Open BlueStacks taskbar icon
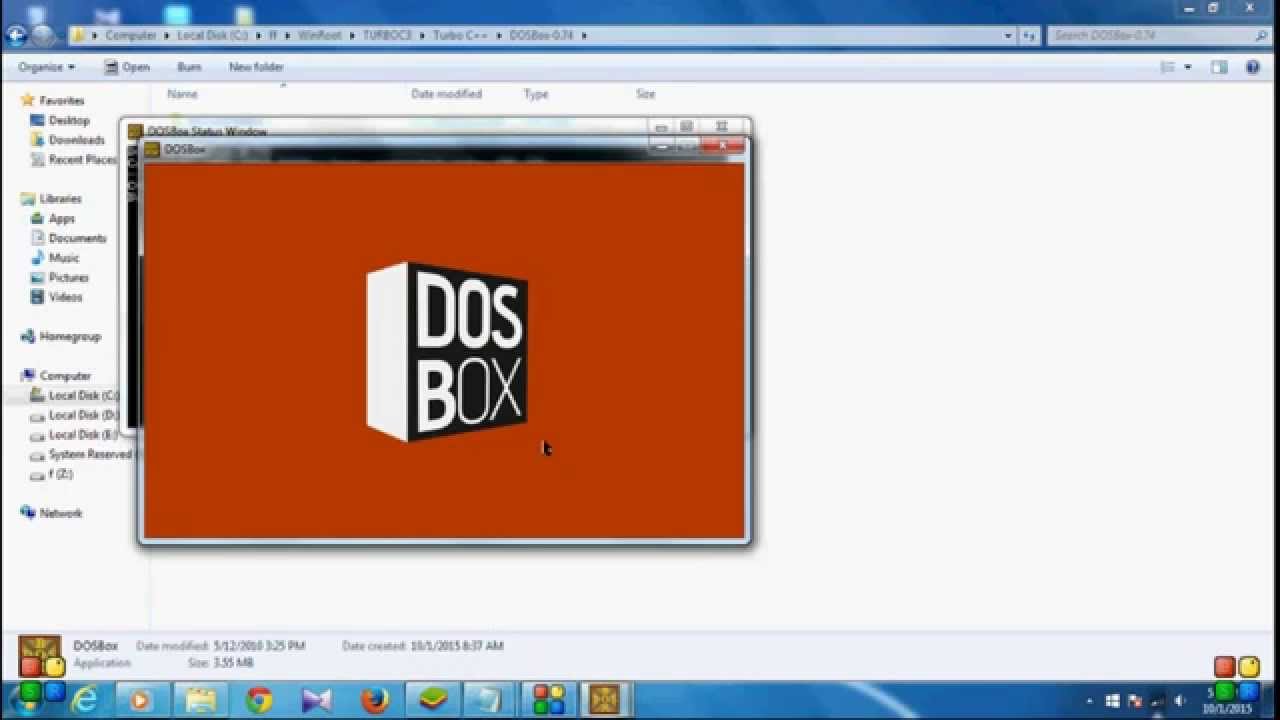This screenshot has width=1280, height=720. (433, 699)
